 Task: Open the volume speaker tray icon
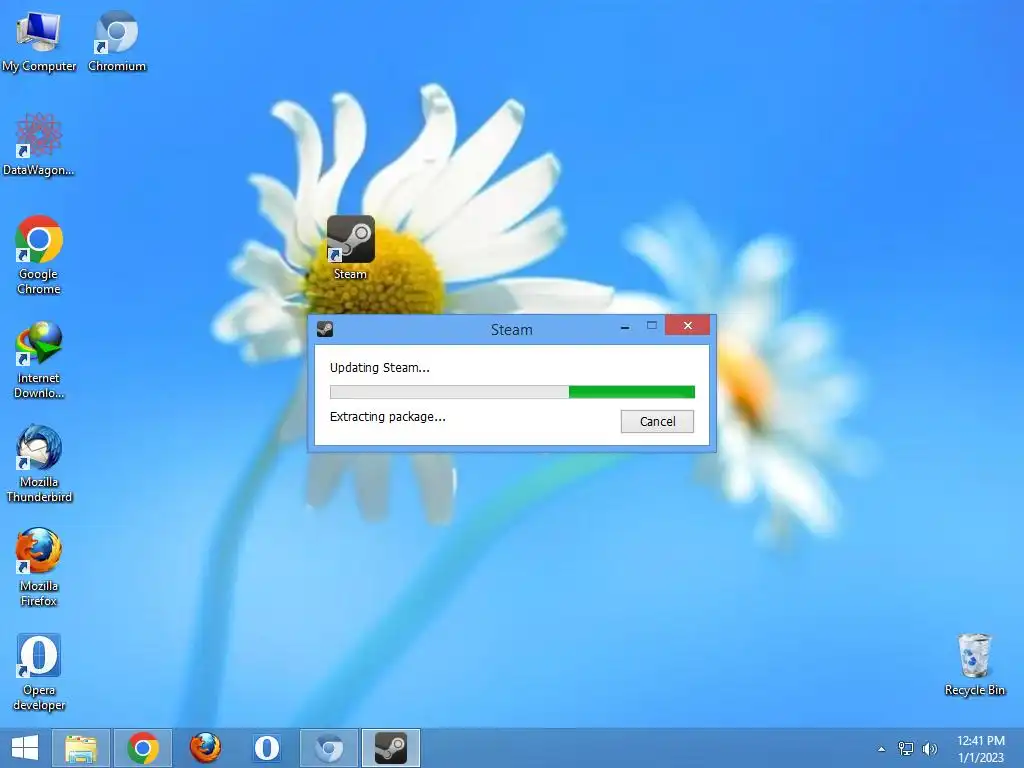pos(929,748)
